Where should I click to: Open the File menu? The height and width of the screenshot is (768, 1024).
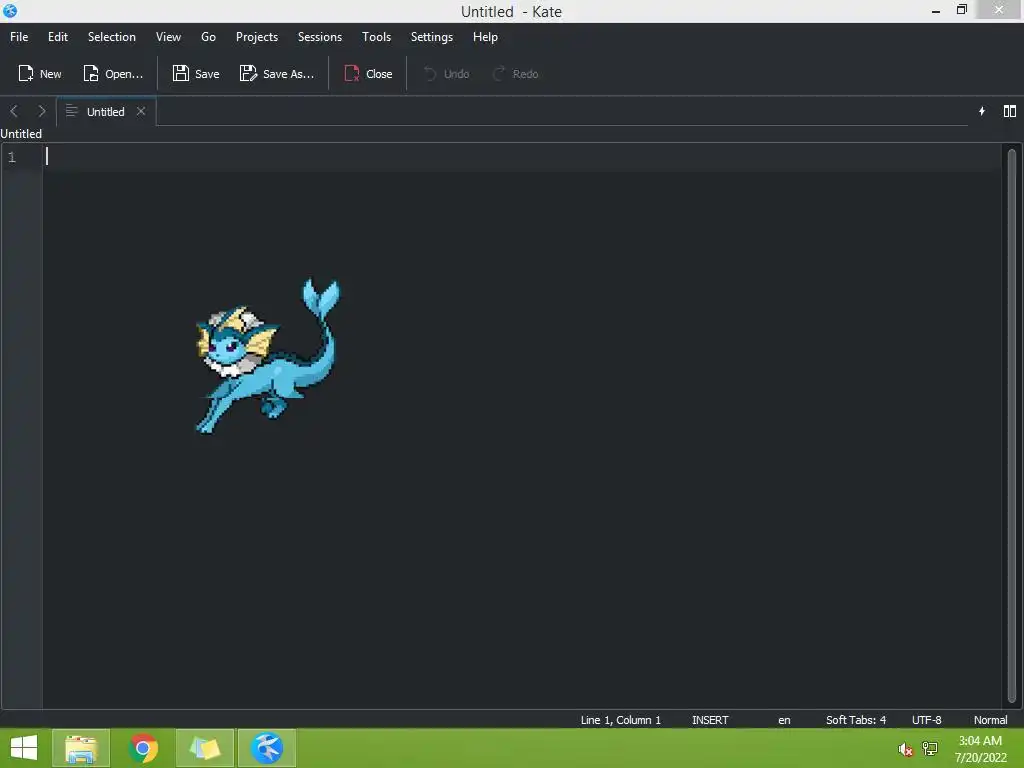pos(19,37)
